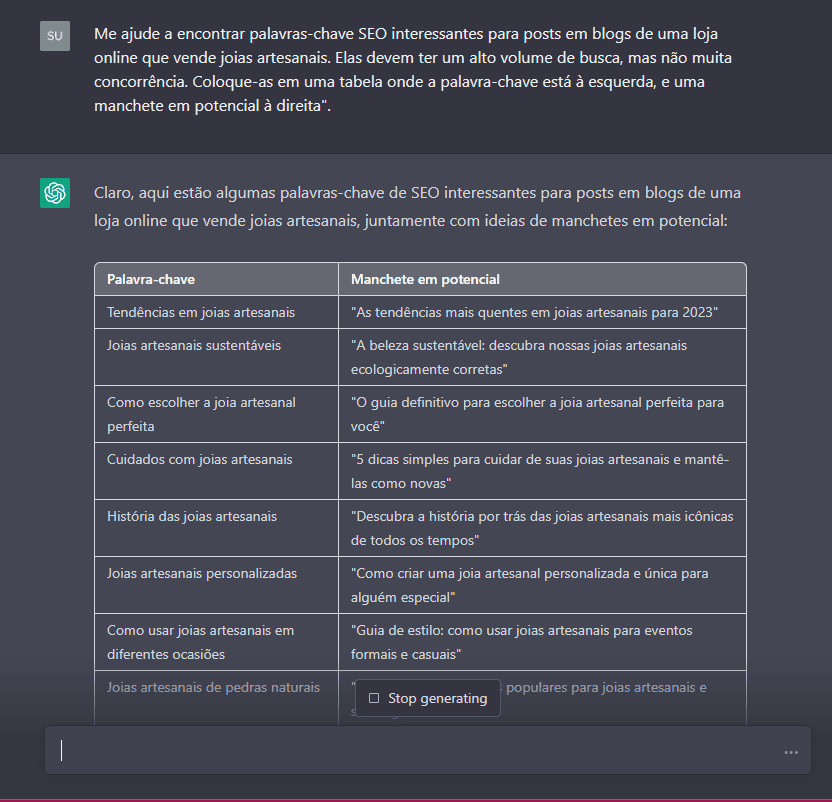Click the Palavra-chave column header
The height and width of the screenshot is (802, 832).
click(x=216, y=279)
